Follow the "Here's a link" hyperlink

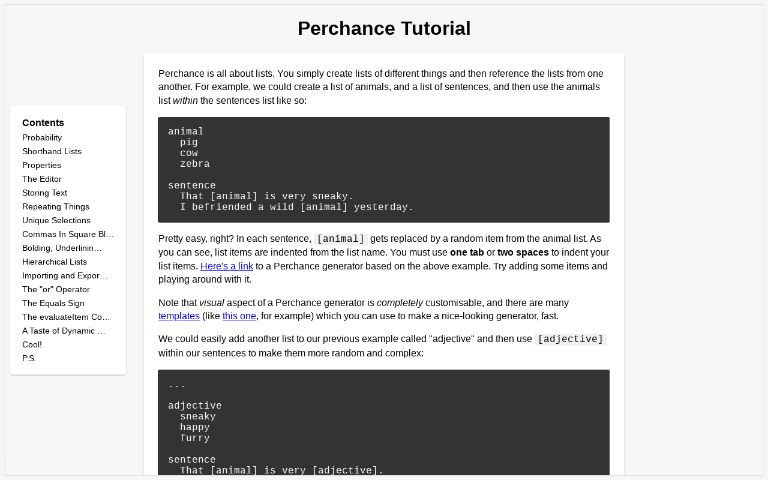[x=226, y=267]
